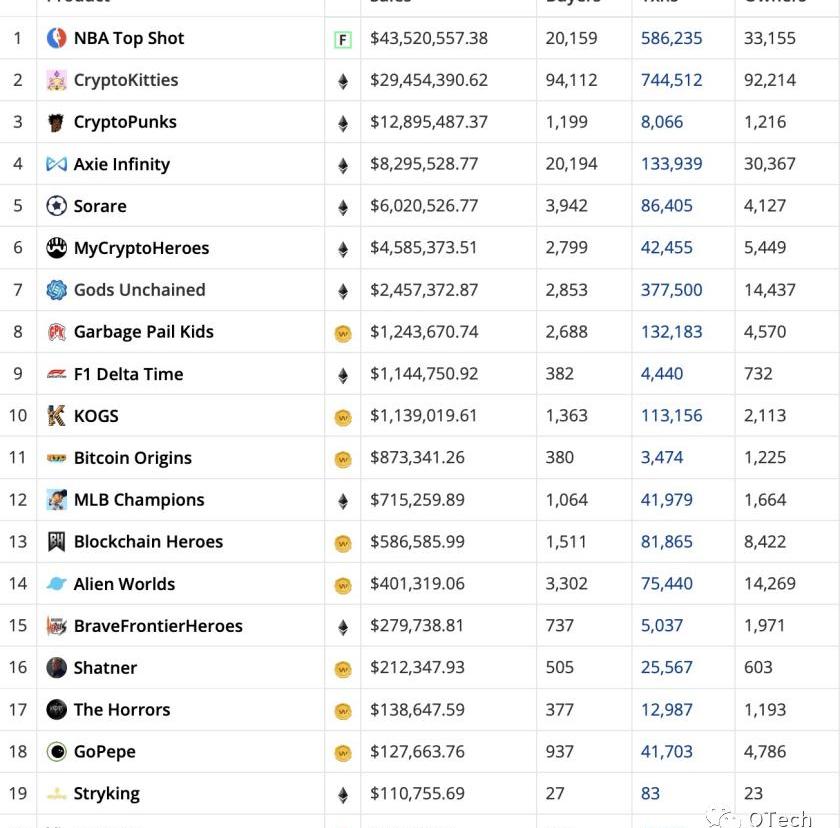The width and height of the screenshot is (840, 828).
Task: Click the Flow blockchain icon for NBA Top Shot
Action: tap(343, 40)
